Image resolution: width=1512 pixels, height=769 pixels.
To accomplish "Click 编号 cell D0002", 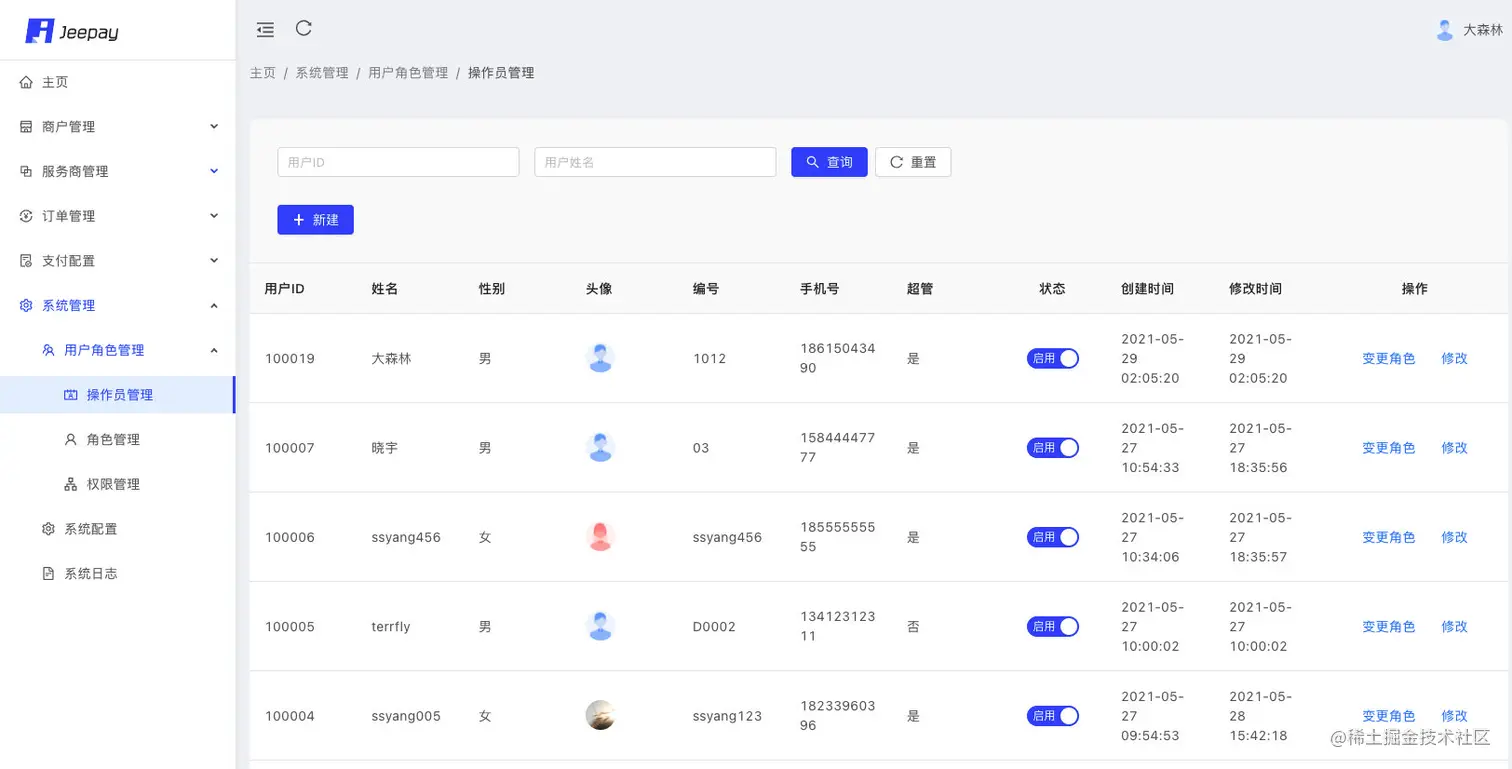I will tap(714, 626).
